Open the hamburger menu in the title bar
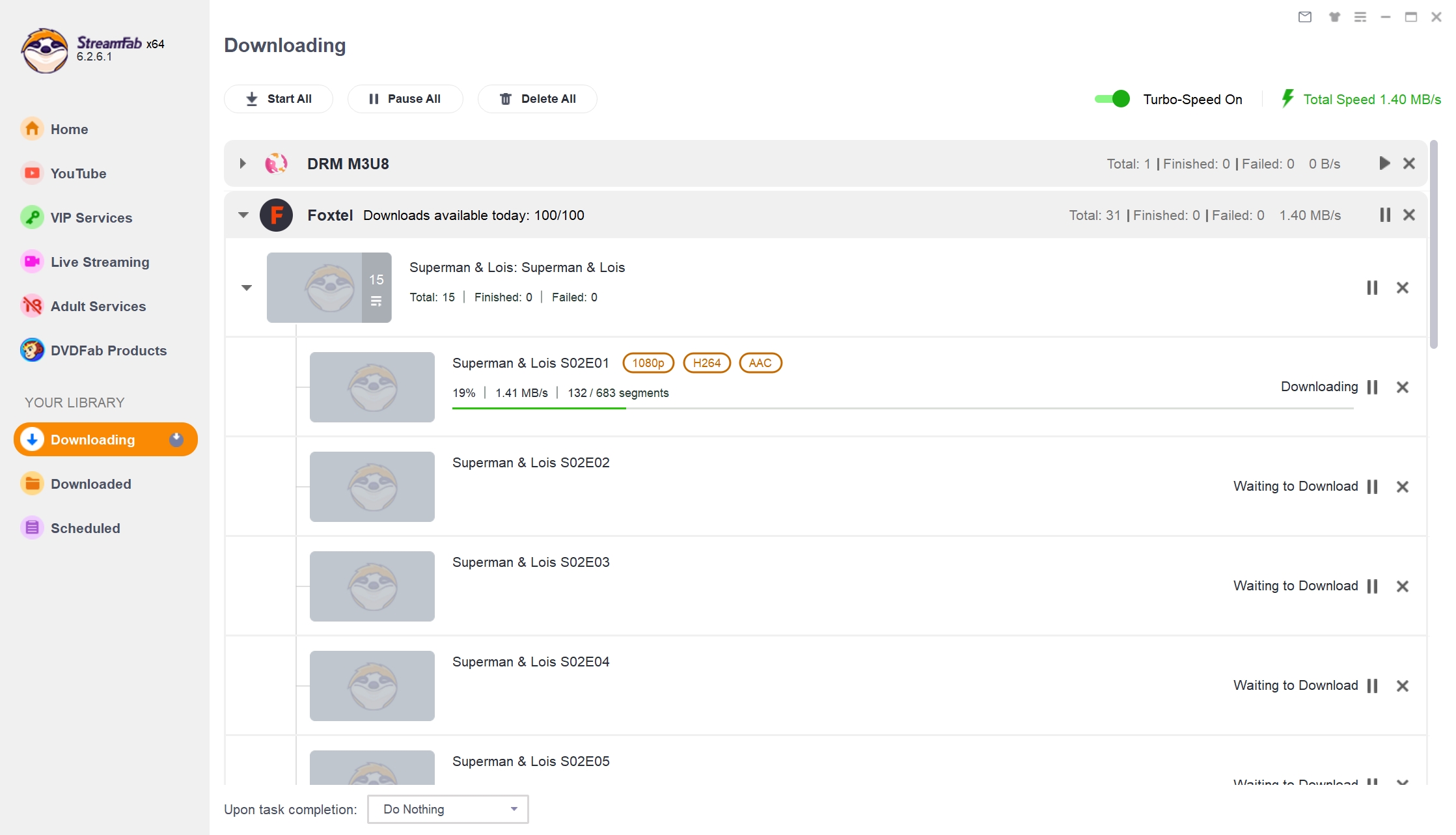This screenshot has height=835, width=1456. (x=1360, y=17)
